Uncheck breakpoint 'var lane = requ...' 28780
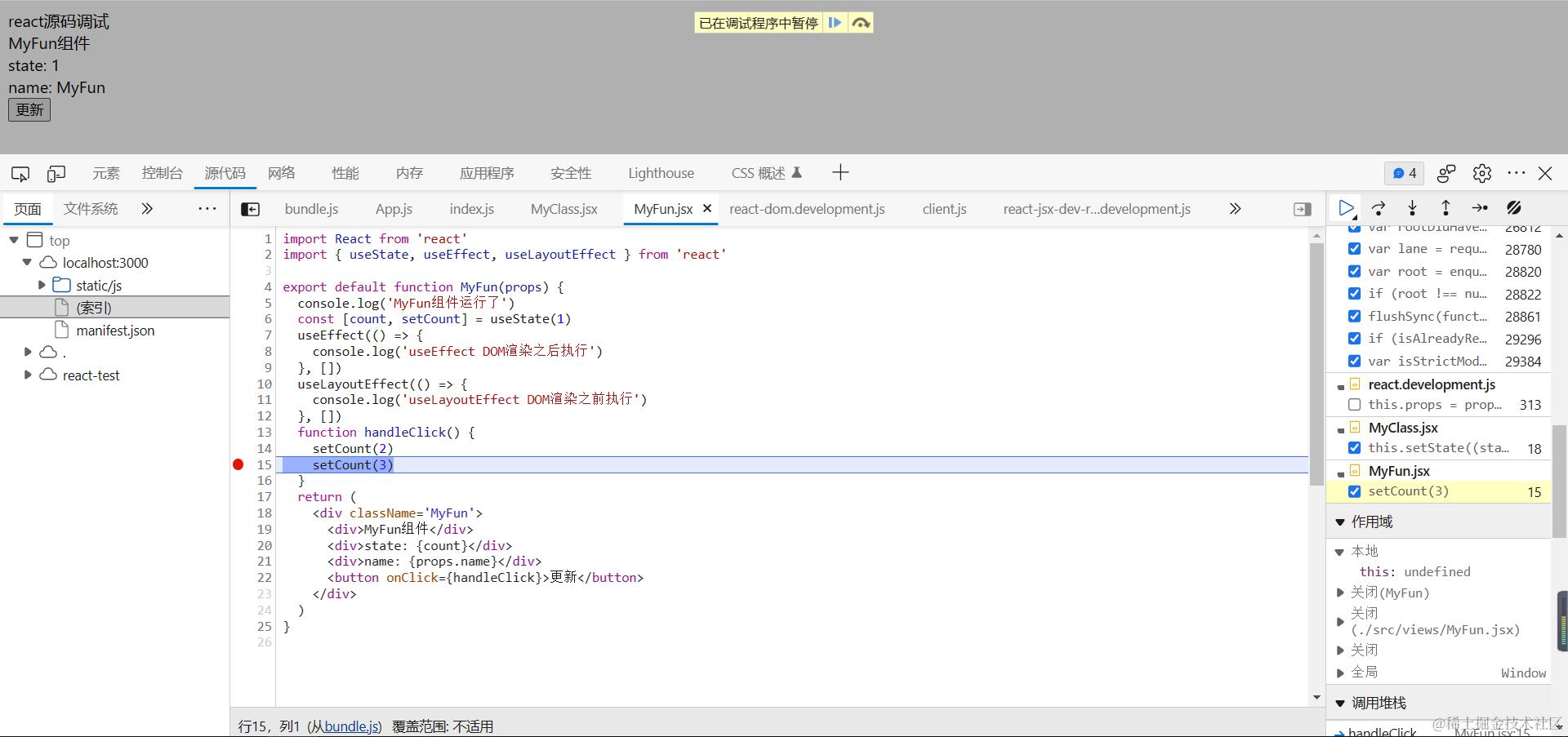This screenshot has width=1568, height=737. (x=1354, y=249)
